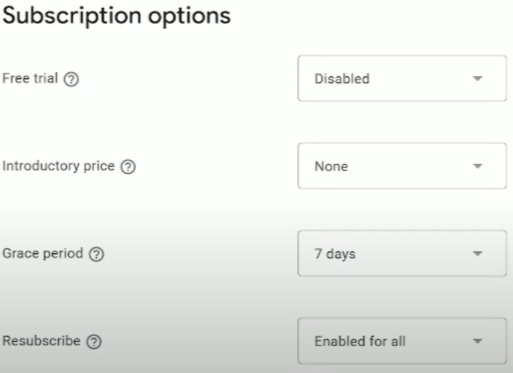The width and height of the screenshot is (513, 373).
Task: Click the arrow in the Grace period dropdown
Action: pos(478,254)
